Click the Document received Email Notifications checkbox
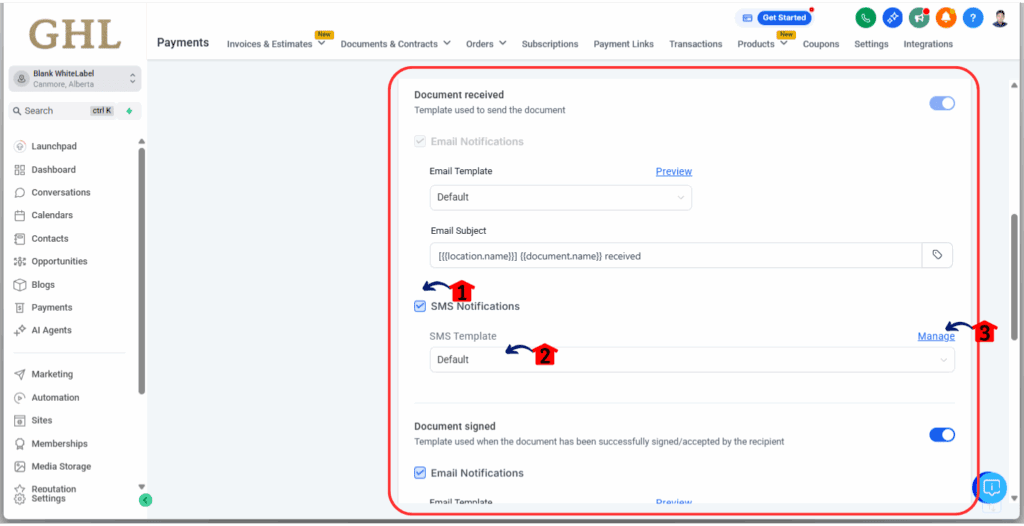Viewport: 1024px width, 526px height. point(420,141)
